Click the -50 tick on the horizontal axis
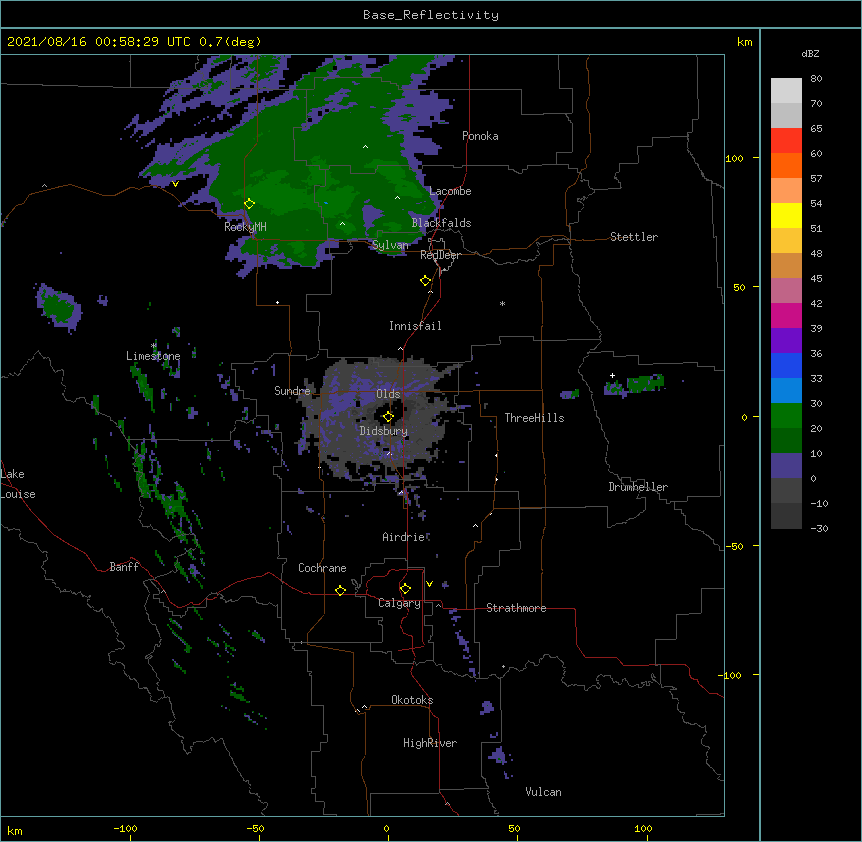This screenshot has width=862, height=842. click(255, 828)
